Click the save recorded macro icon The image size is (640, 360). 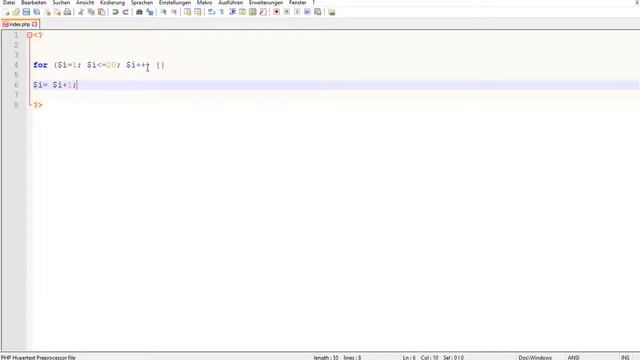317,12
